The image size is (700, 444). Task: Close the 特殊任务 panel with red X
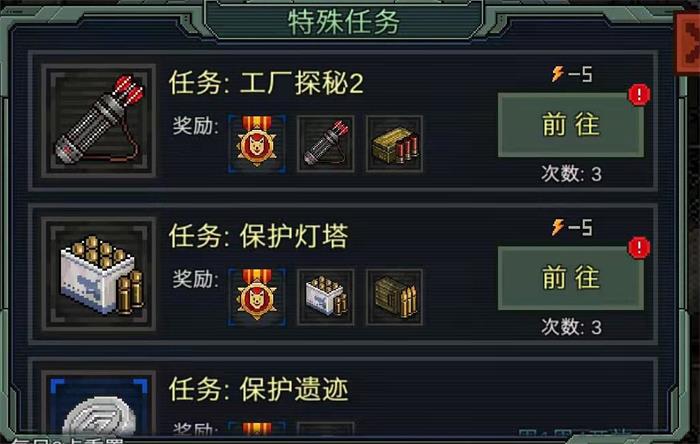[x=688, y=43]
